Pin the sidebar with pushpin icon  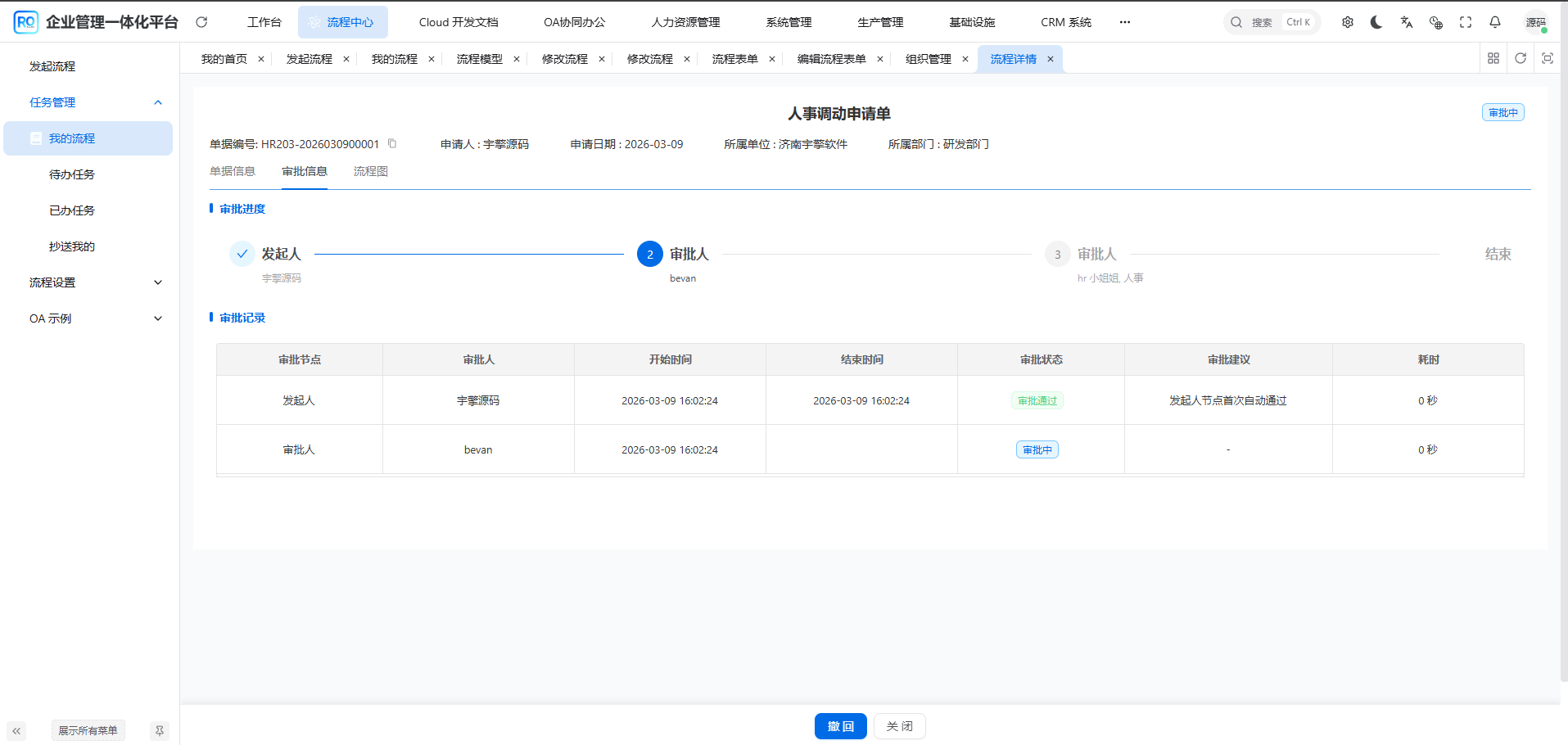[x=160, y=730]
